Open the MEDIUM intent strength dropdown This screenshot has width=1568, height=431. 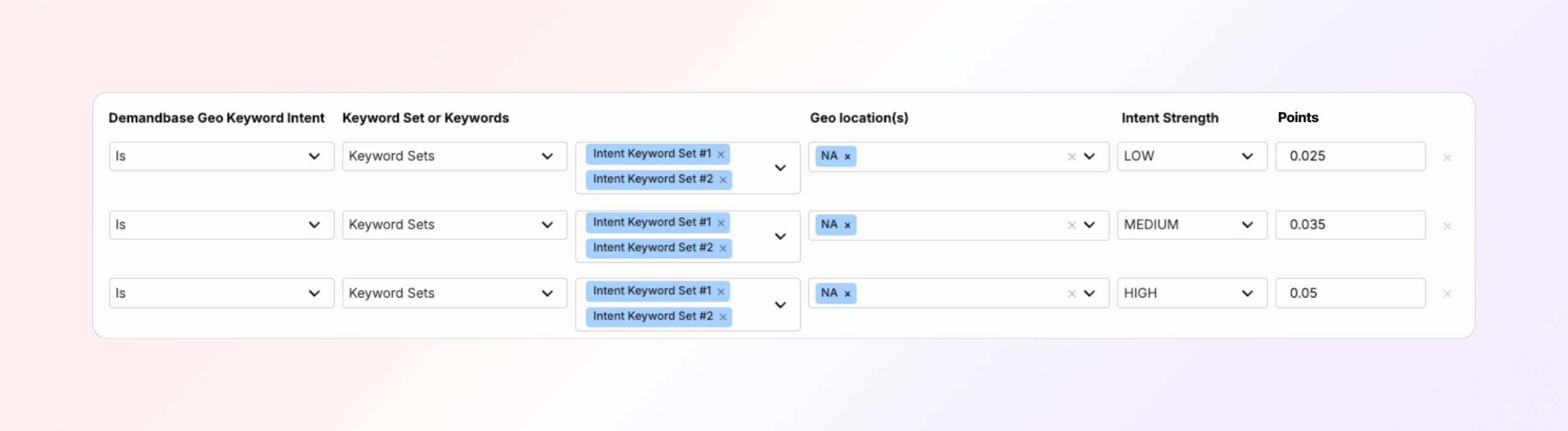pyautogui.click(x=1191, y=225)
